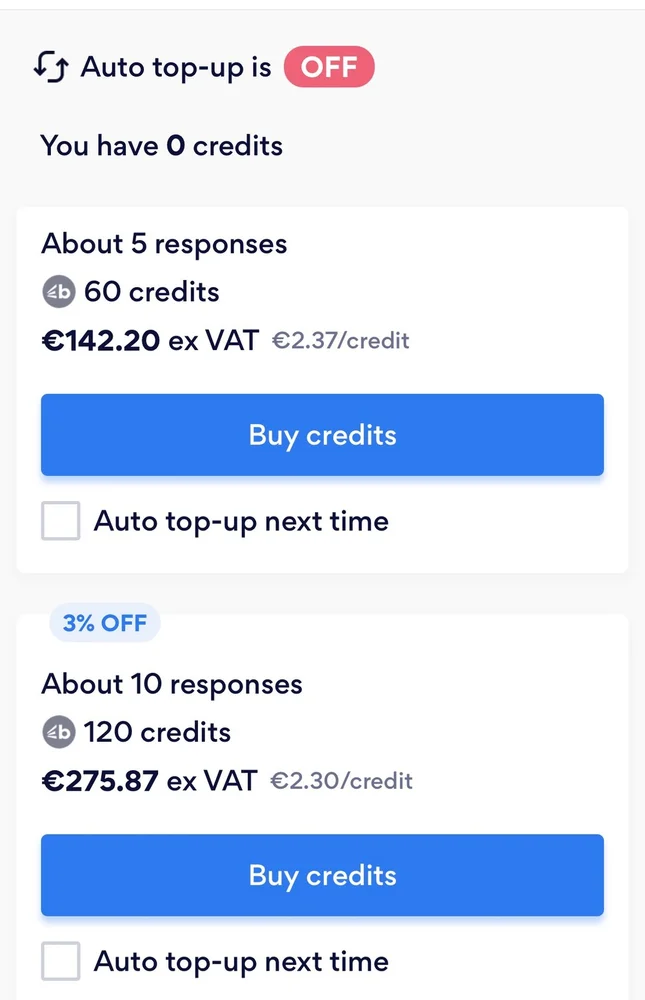Tick auto top-up checkbox in 120 credits card
The width and height of the screenshot is (645, 1000).
pyautogui.click(x=60, y=962)
